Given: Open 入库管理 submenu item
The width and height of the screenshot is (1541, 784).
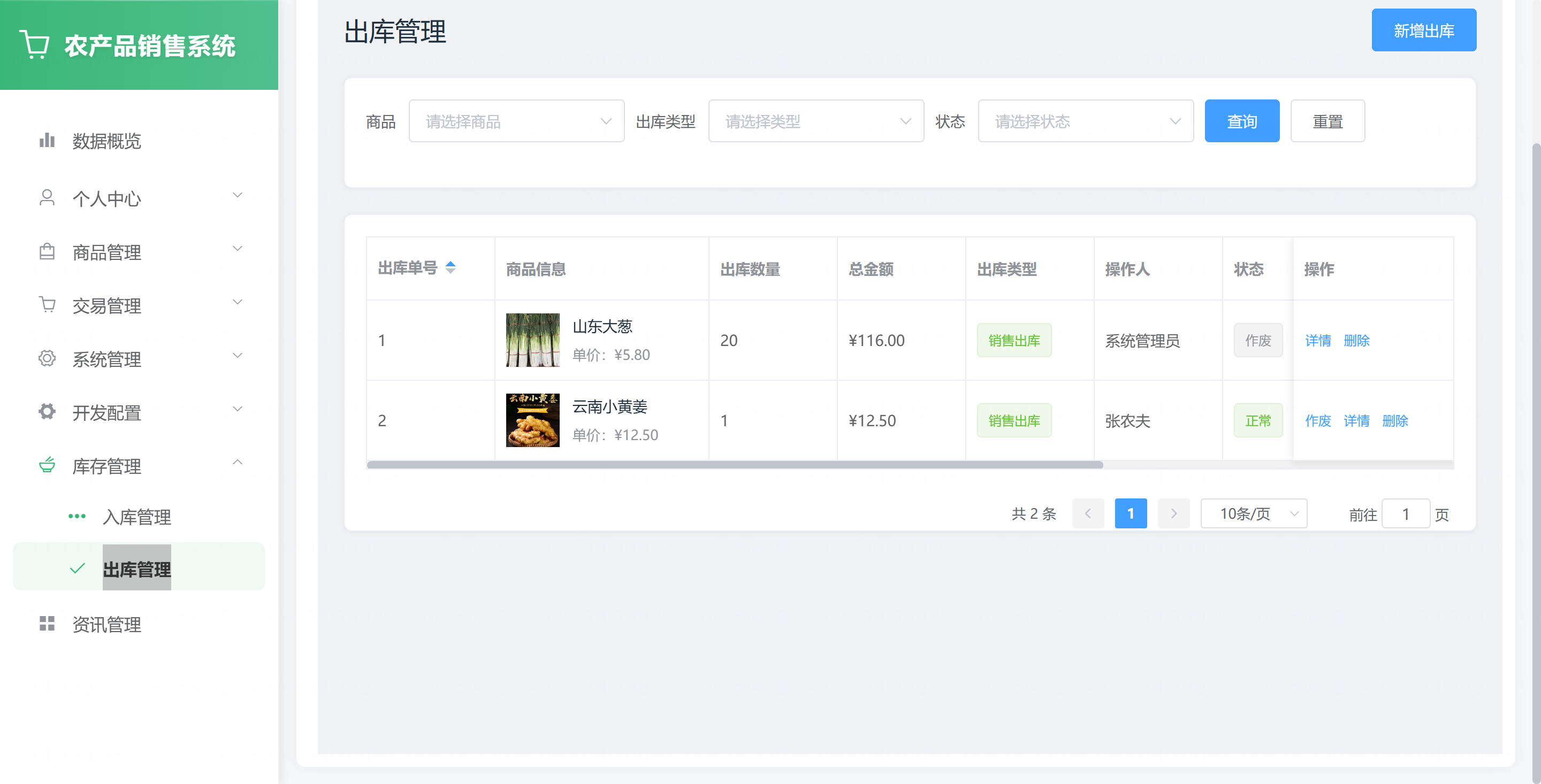Looking at the screenshot, I should (139, 517).
